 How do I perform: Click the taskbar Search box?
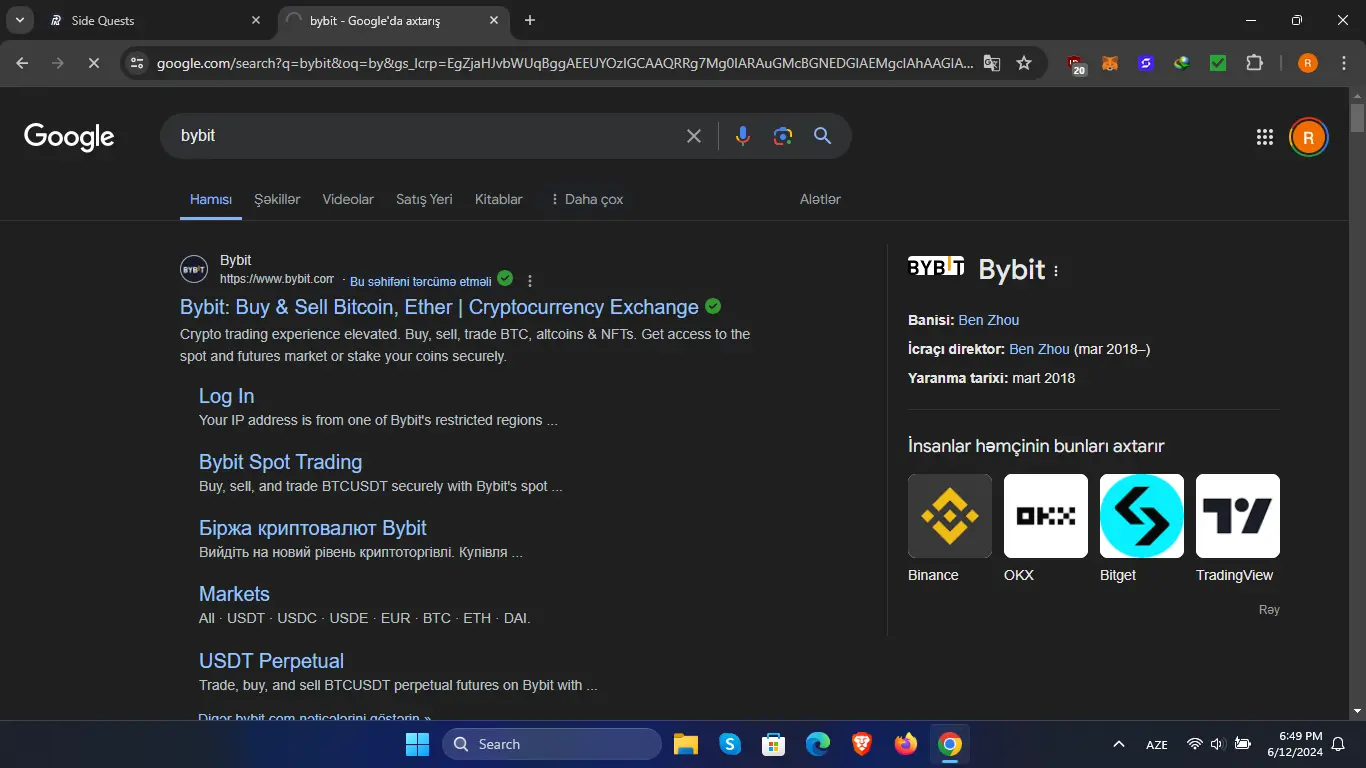552,744
